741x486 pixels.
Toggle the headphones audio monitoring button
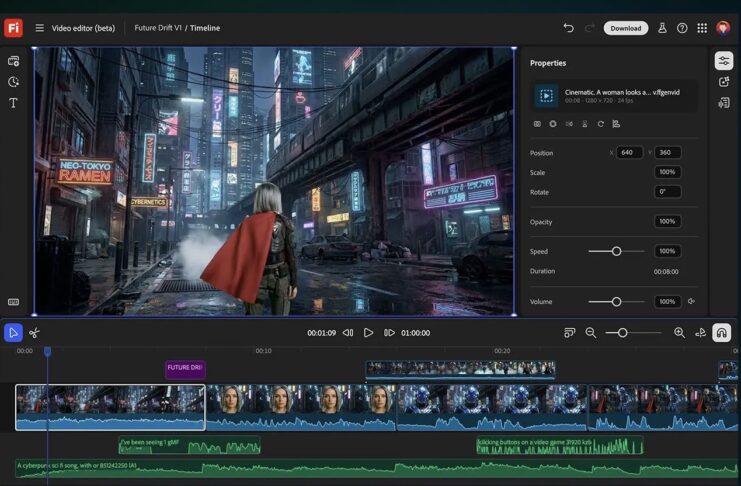(x=721, y=333)
